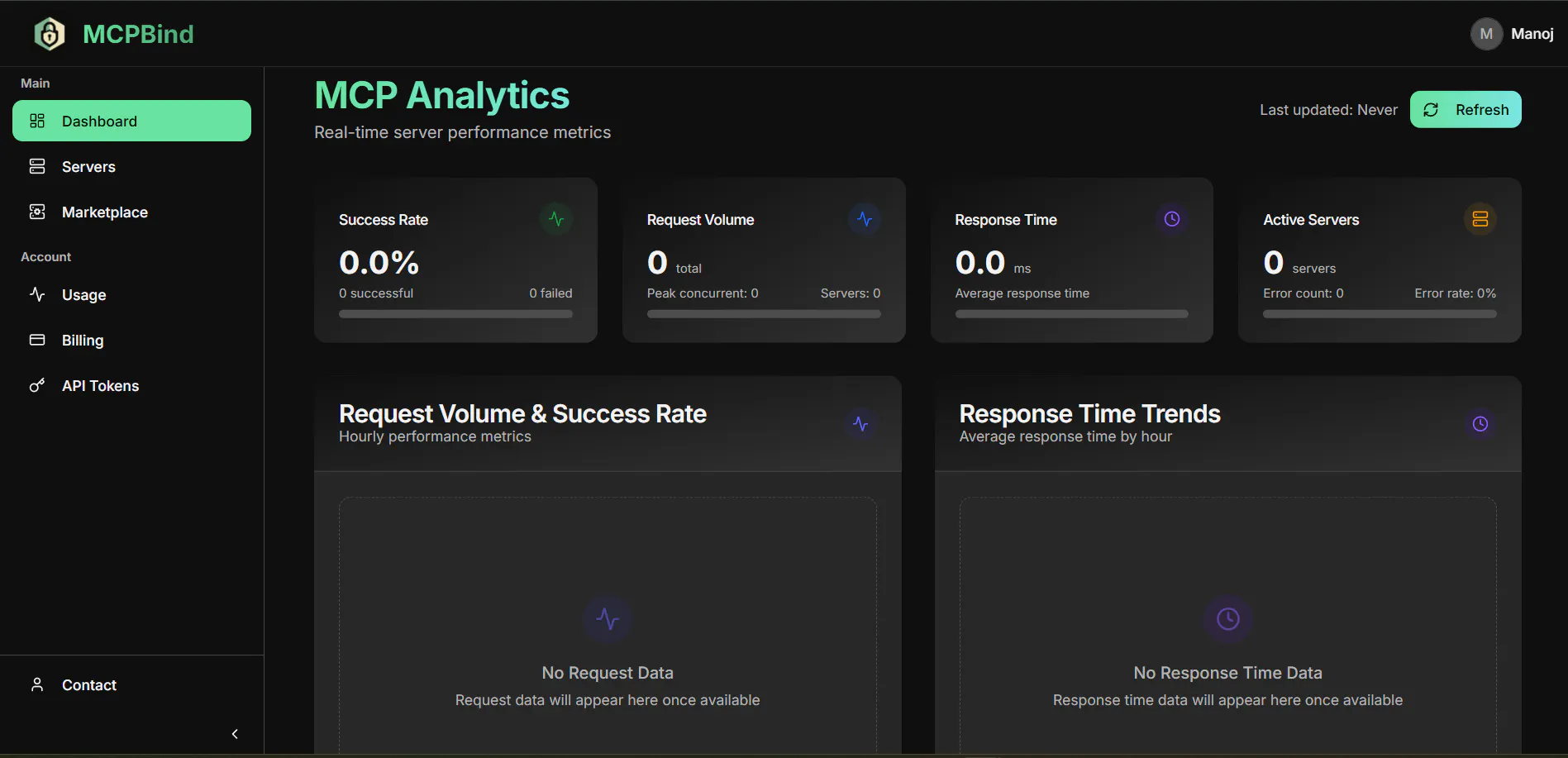
Task: Click the Response Time card title
Action: point(1006,220)
